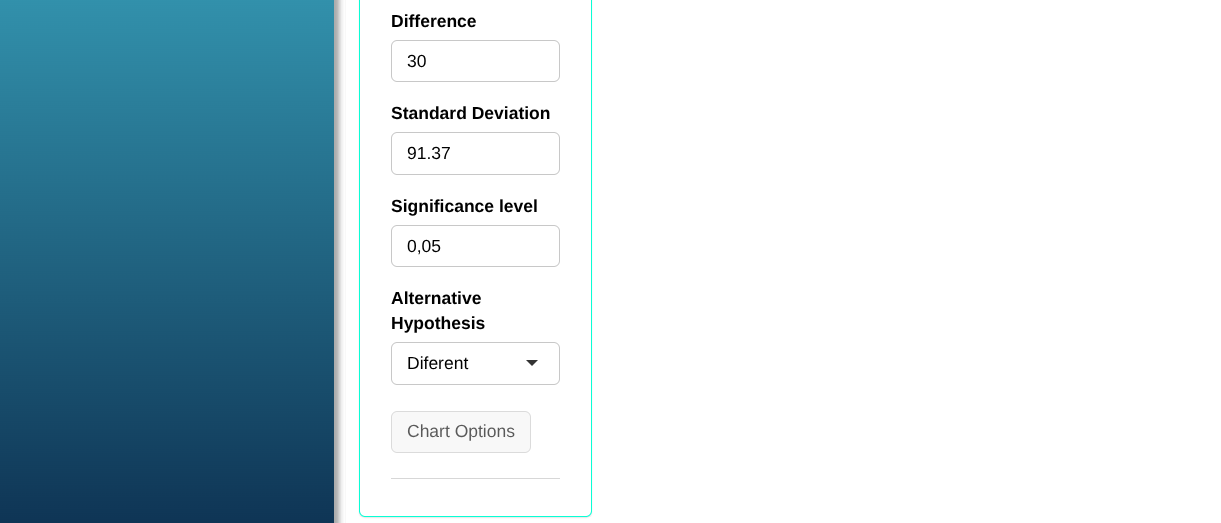Image resolution: width=1221 pixels, height=523 pixels.
Task: Click the empty white chart area
Action: pyautogui.click(x=900, y=260)
